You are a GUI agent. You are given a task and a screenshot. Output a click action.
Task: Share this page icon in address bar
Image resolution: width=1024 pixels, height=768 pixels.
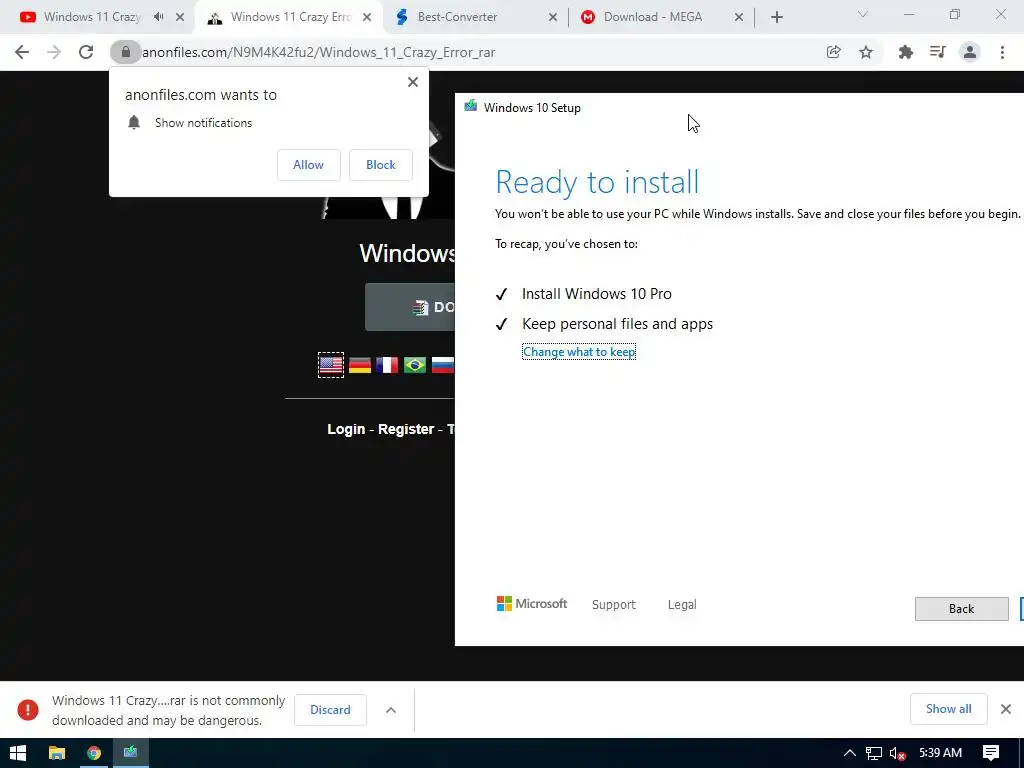833,52
